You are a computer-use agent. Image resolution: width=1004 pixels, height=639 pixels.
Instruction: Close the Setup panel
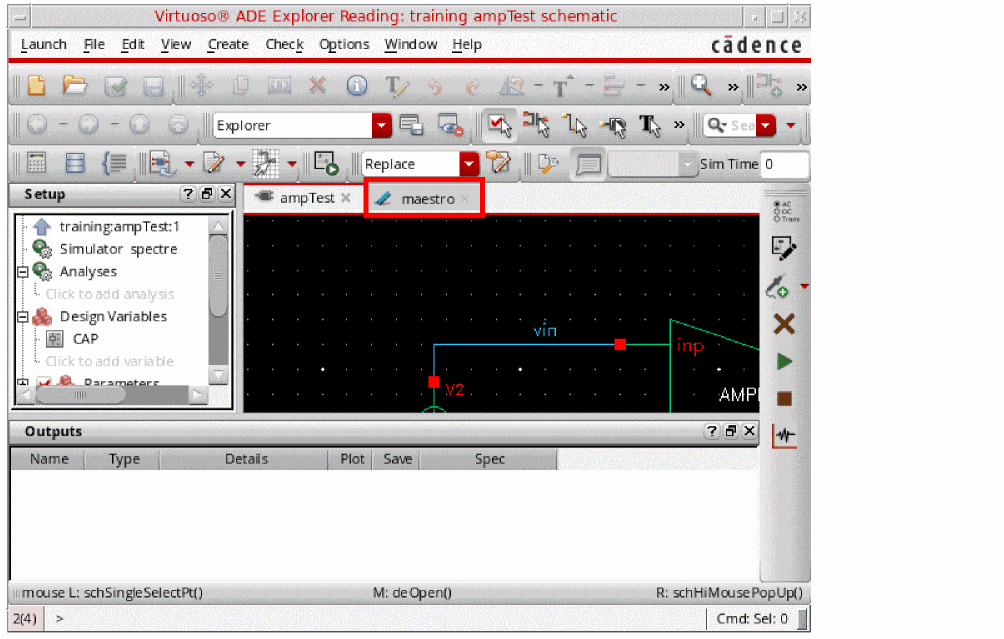click(x=225, y=193)
